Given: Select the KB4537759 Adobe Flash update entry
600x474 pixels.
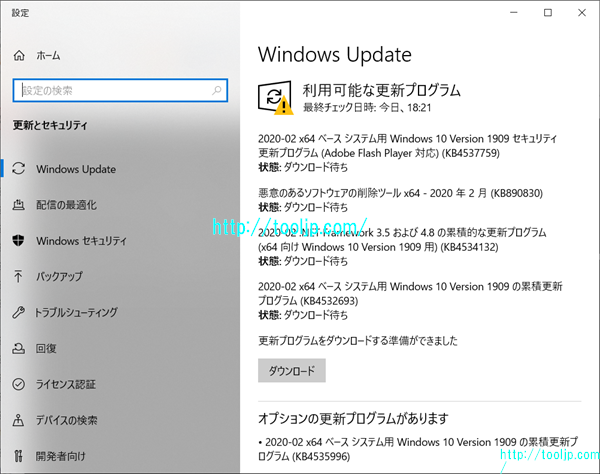Looking at the screenshot, I should [407, 153].
